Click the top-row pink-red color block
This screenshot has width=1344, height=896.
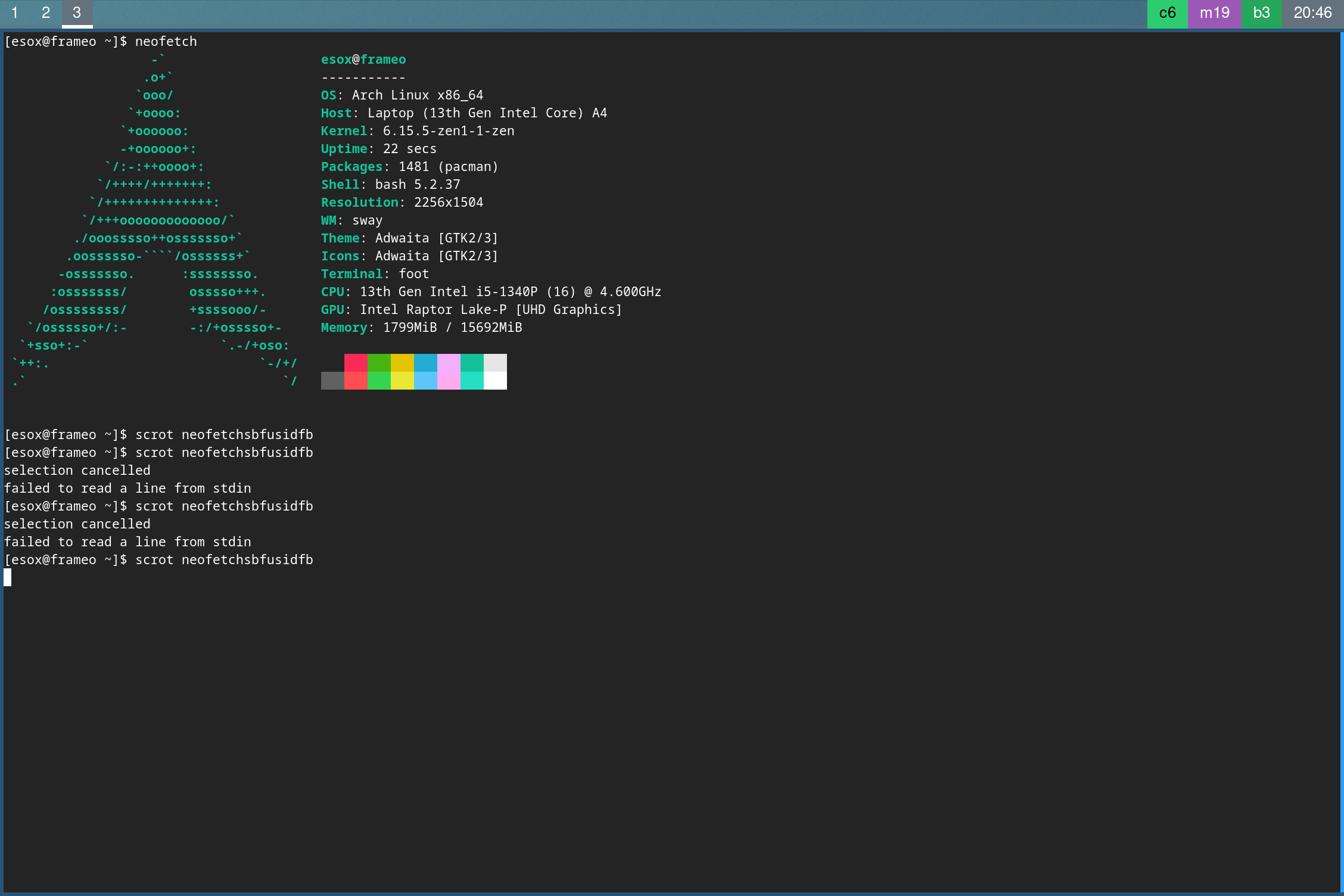coord(356,363)
